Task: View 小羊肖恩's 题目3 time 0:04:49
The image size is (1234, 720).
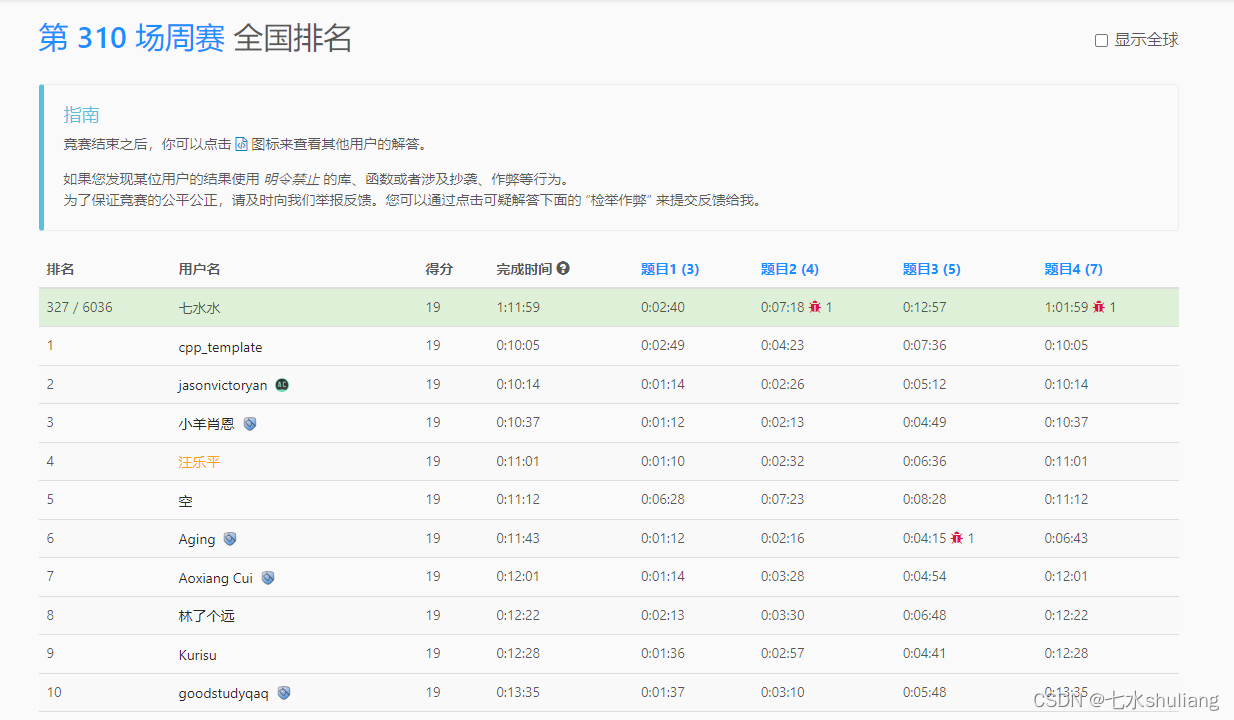Action: pyautogui.click(x=925, y=422)
